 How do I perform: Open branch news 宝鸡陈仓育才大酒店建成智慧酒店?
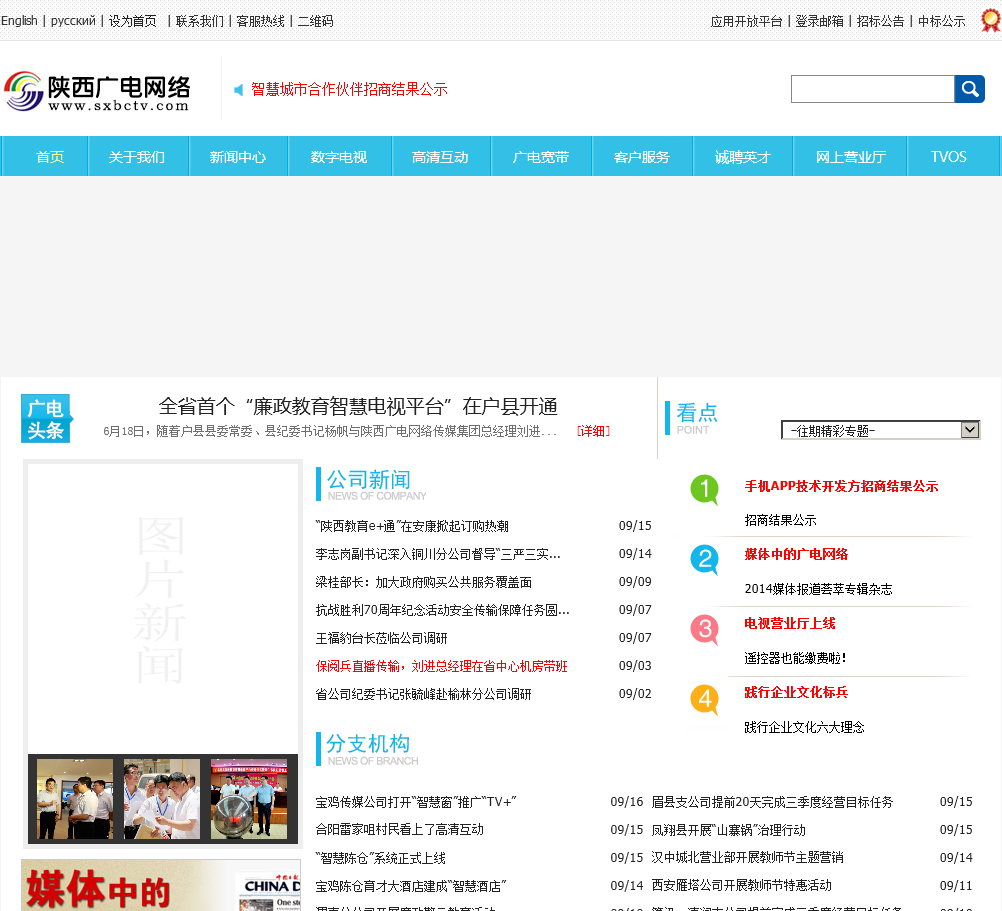411,886
